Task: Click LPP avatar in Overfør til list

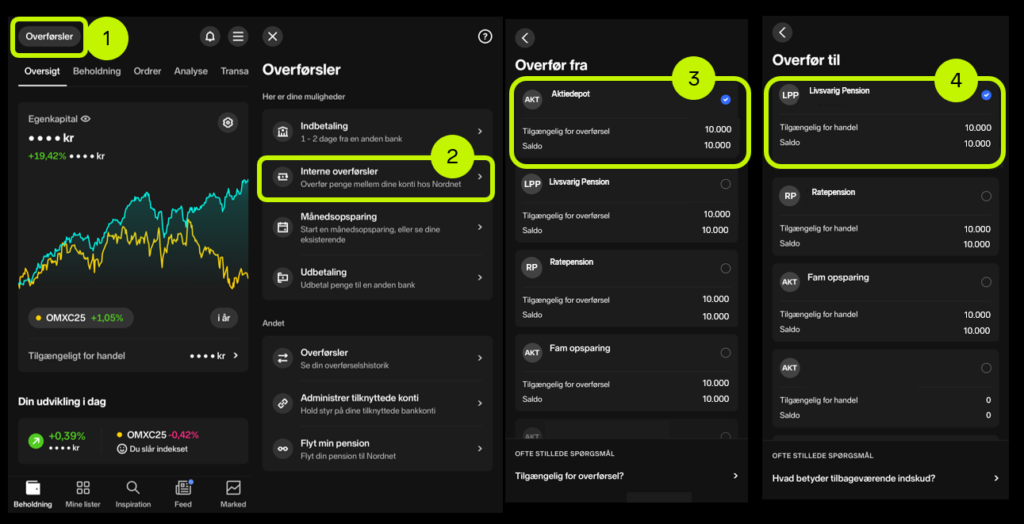Action: [790, 95]
